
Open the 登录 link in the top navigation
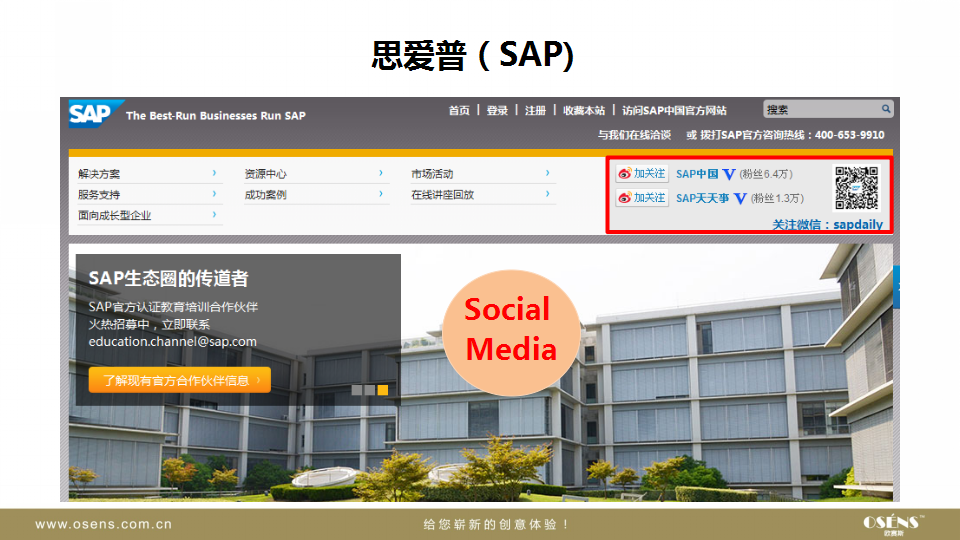(497, 110)
